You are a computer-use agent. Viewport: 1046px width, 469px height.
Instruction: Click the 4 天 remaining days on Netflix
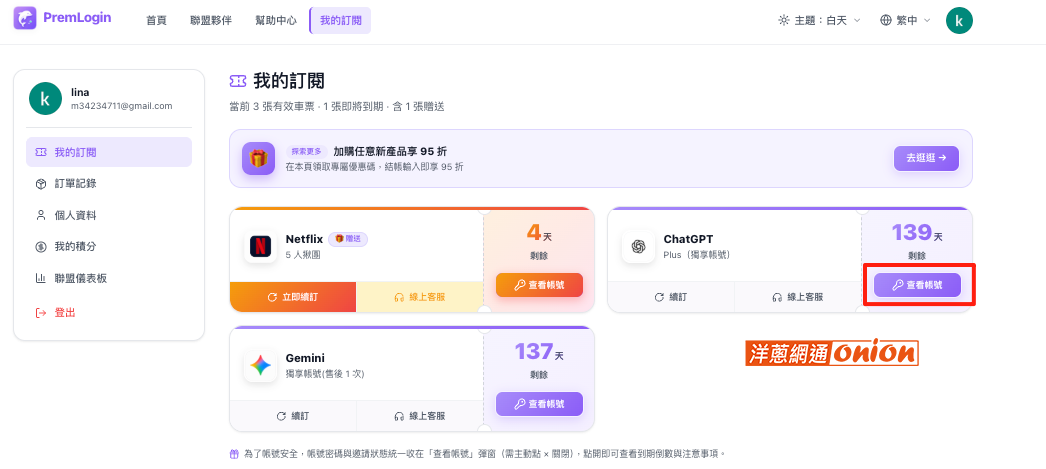(539, 233)
